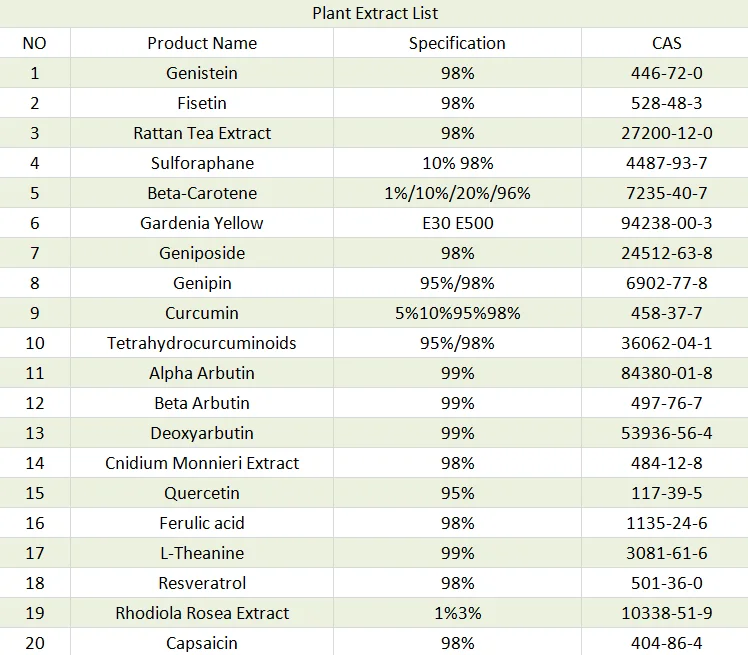Select the Rattan Tea Extract cell
748x655 pixels.
[202, 133]
